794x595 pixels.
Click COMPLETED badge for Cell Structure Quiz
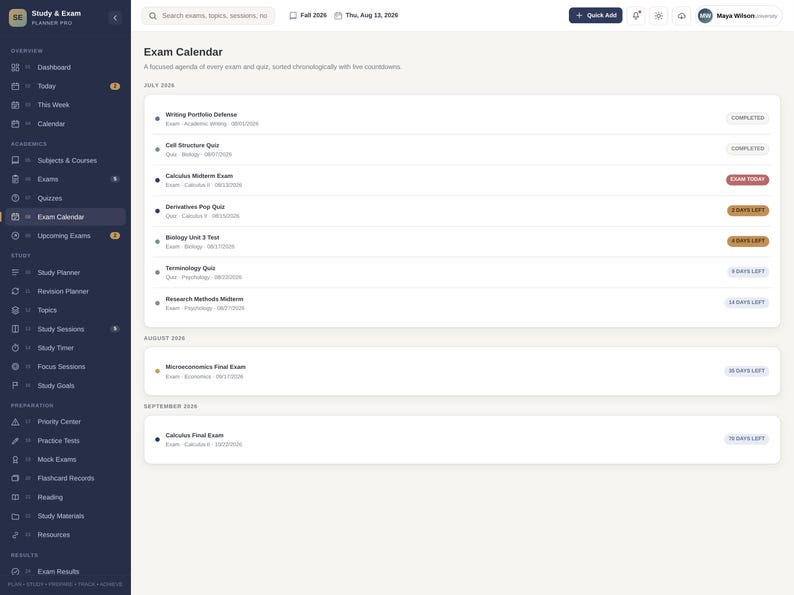click(747, 148)
